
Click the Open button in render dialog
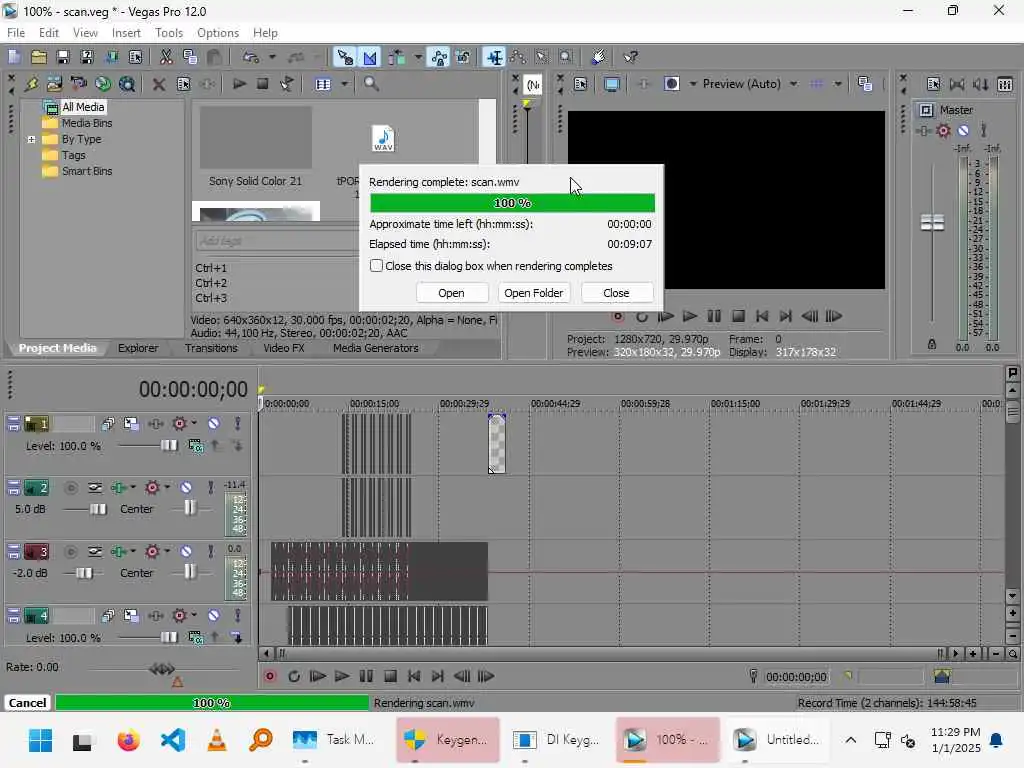[x=451, y=293]
